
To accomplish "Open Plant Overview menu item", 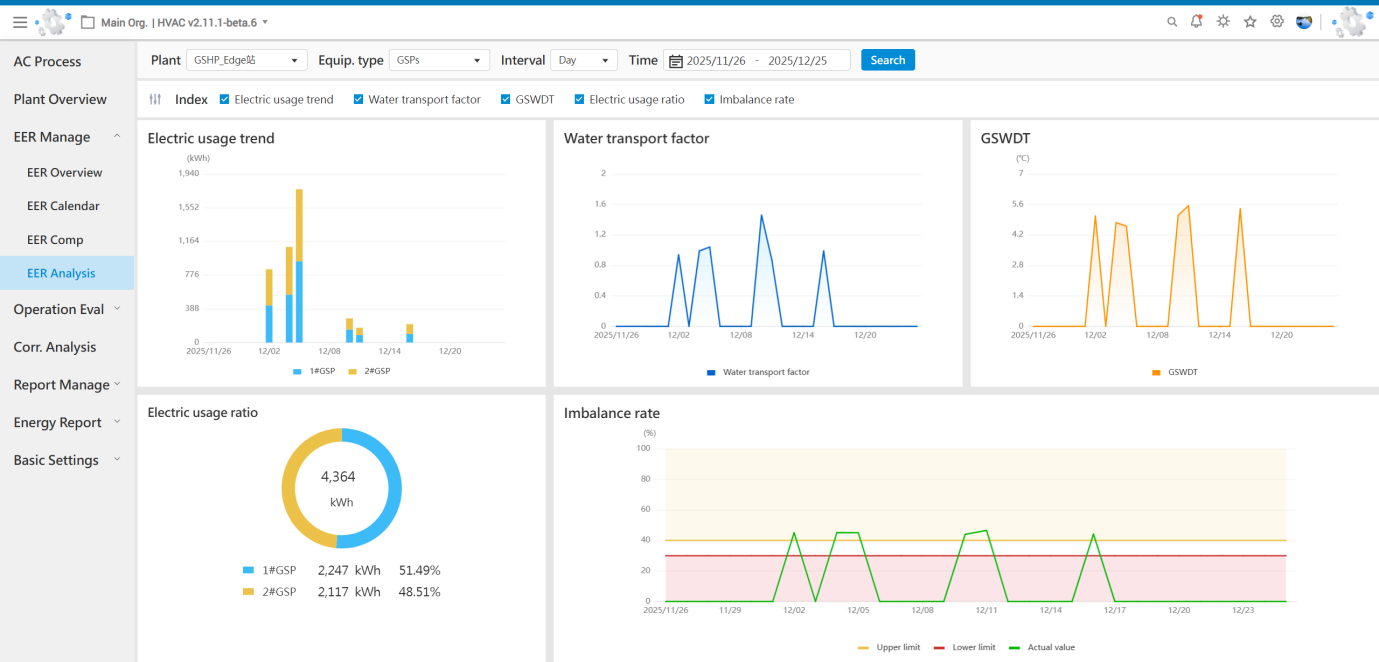I will 60,99.
